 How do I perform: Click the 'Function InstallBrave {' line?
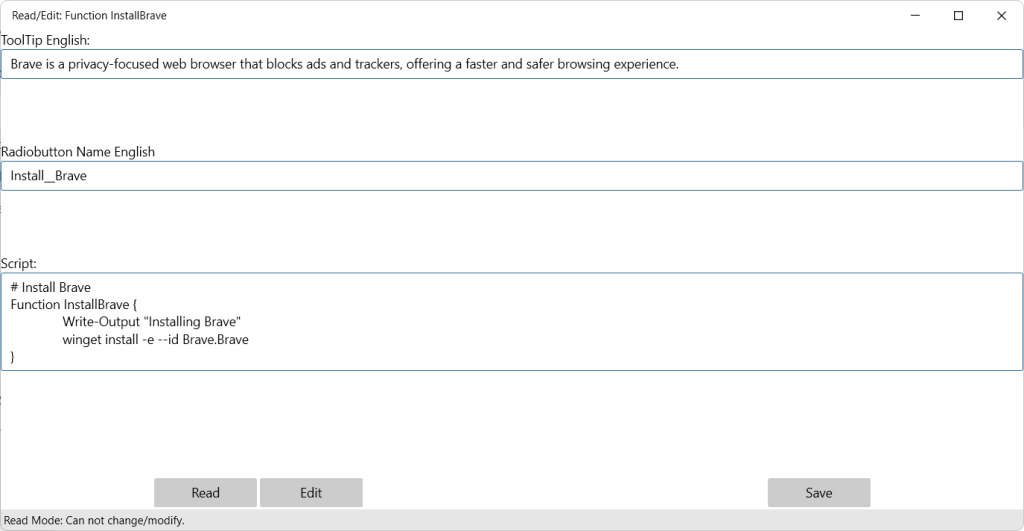point(74,304)
